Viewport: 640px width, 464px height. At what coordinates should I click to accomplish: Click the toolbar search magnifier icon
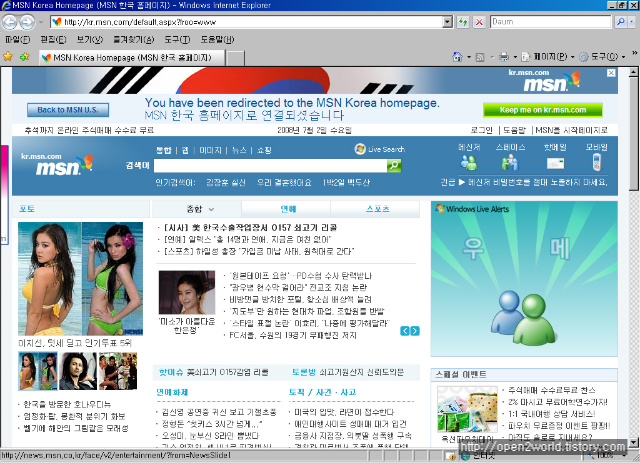(x=621, y=22)
